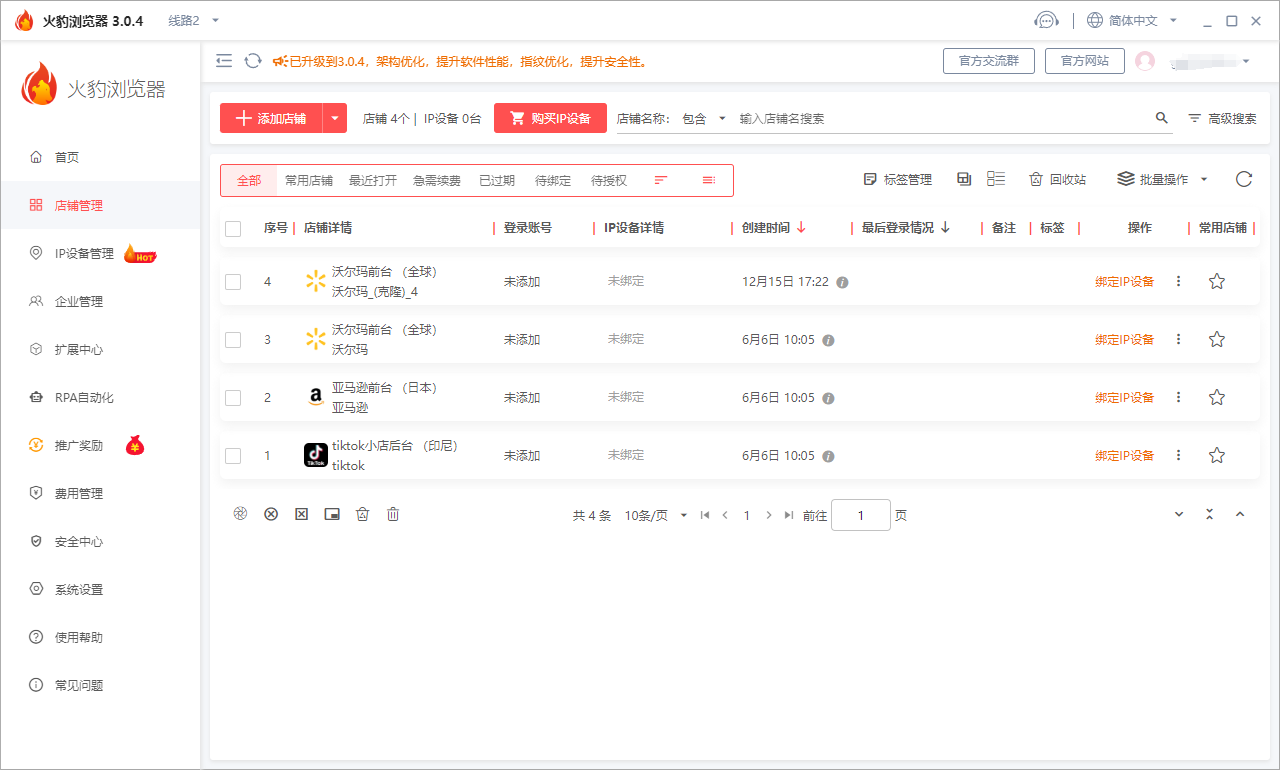Click 绑定IP设备 for the 亚马逊 store
The image size is (1280, 770).
click(x=1125, y=397)
